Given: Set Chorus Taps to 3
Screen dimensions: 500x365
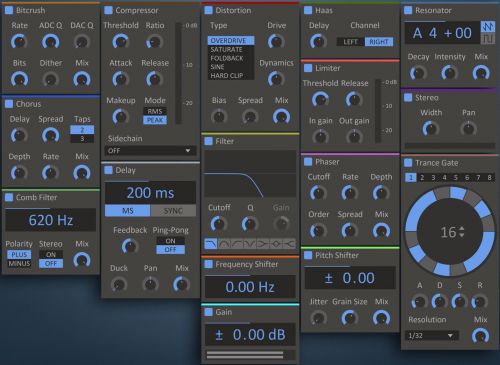Looking at the screenshot, I should [82, 138].
